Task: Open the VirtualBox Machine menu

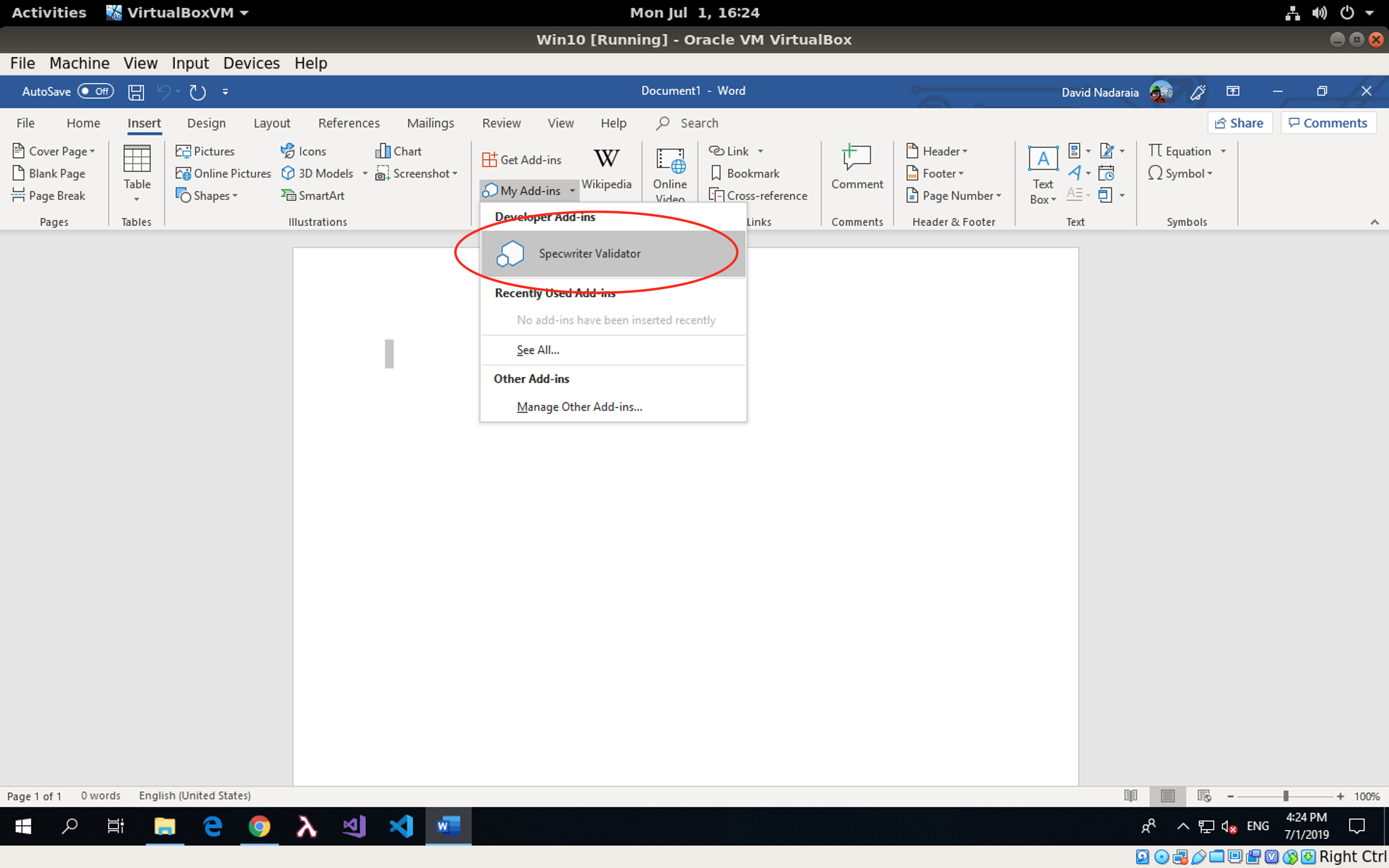Action: [x=79, y=63]
